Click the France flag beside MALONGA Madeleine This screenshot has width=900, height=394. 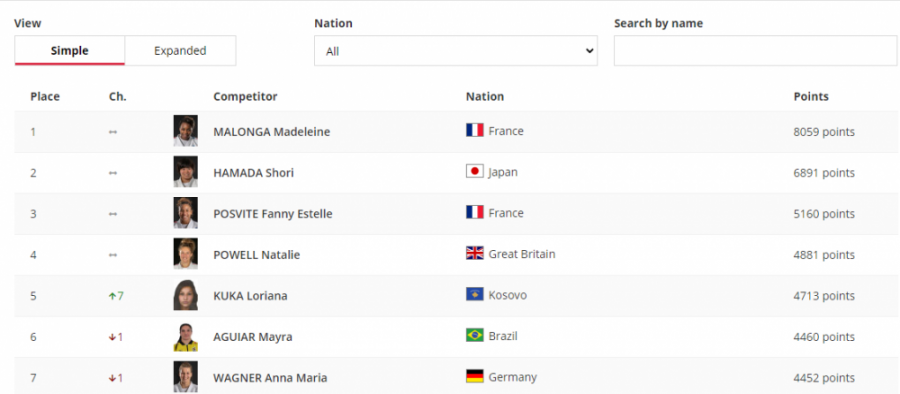pyautogui.click(x=475, y=130)
